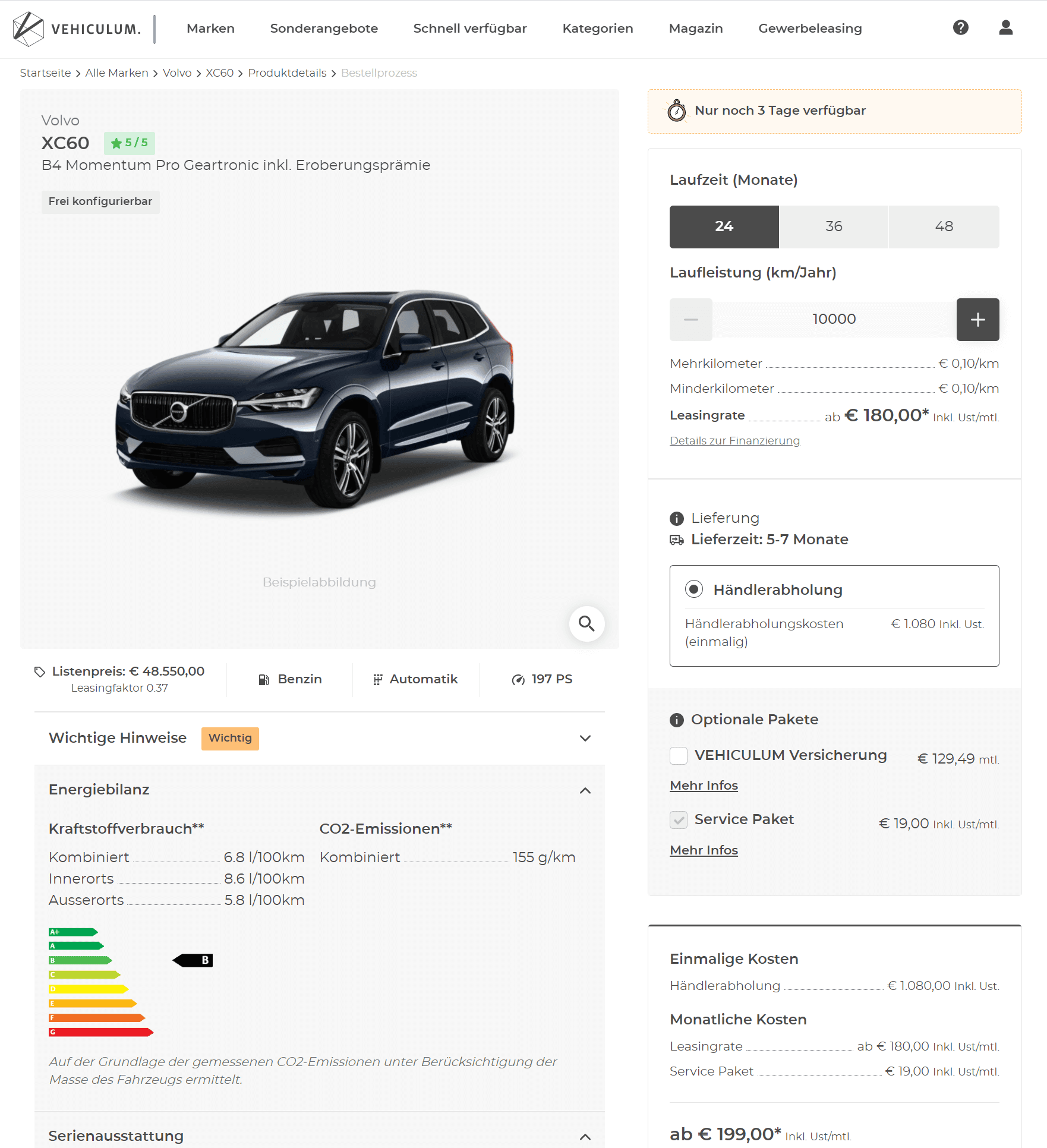Click the 155 g/km CO2 value
Viewport: 1047px width, 1148px height.
click(x=544, y=858)
